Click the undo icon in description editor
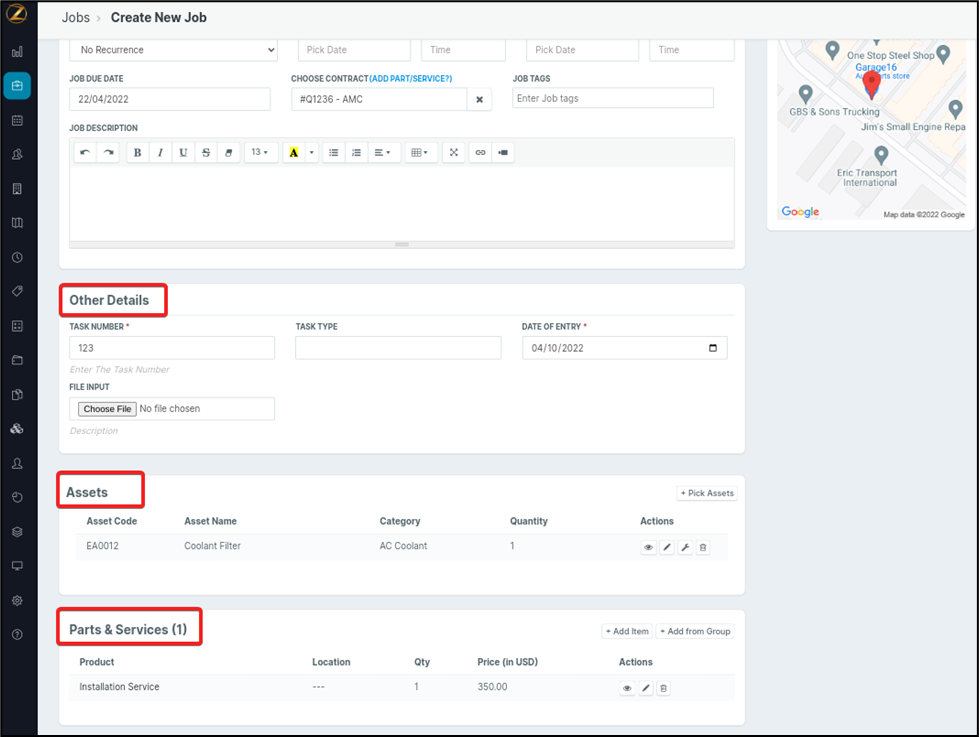 point(85,153)
